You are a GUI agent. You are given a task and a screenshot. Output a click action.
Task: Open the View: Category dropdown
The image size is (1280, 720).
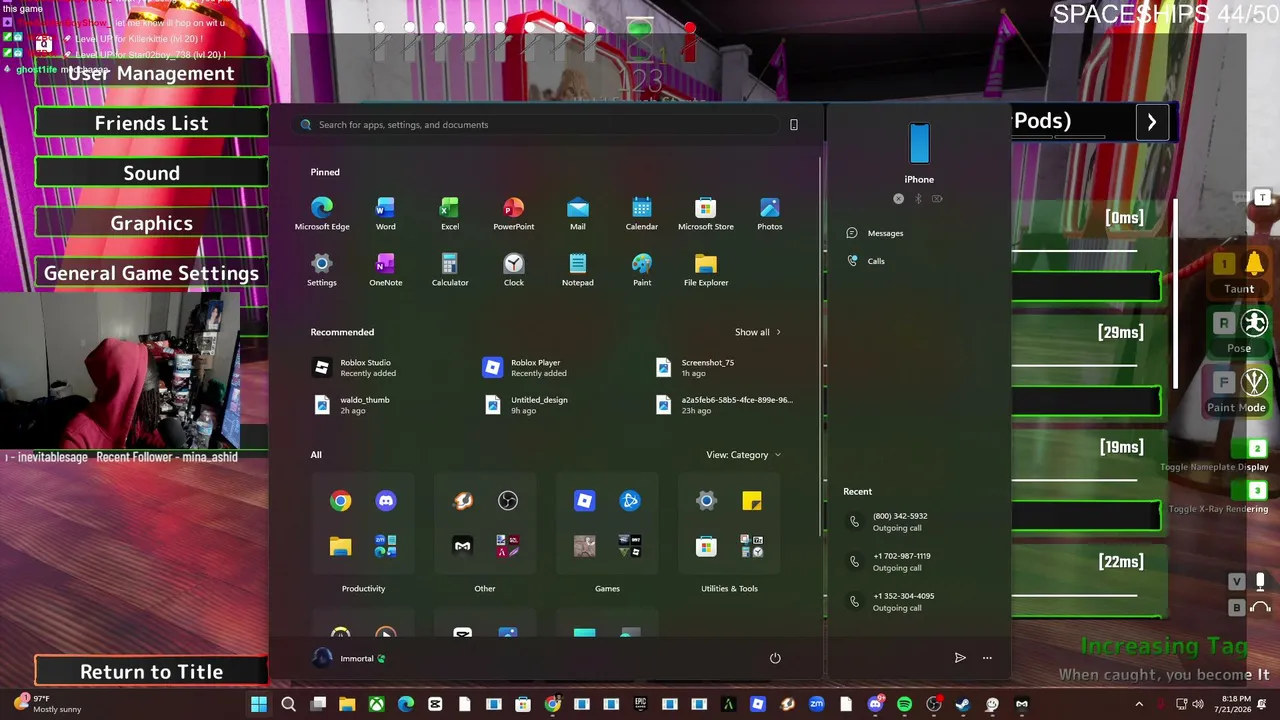tap(743, 455)
